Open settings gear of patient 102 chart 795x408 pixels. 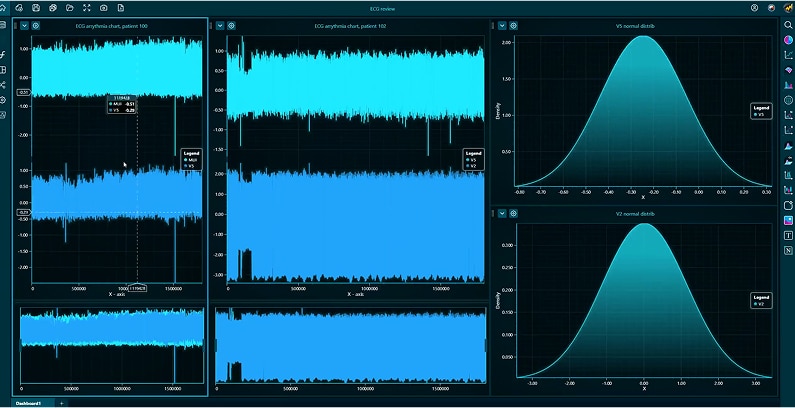231,25
